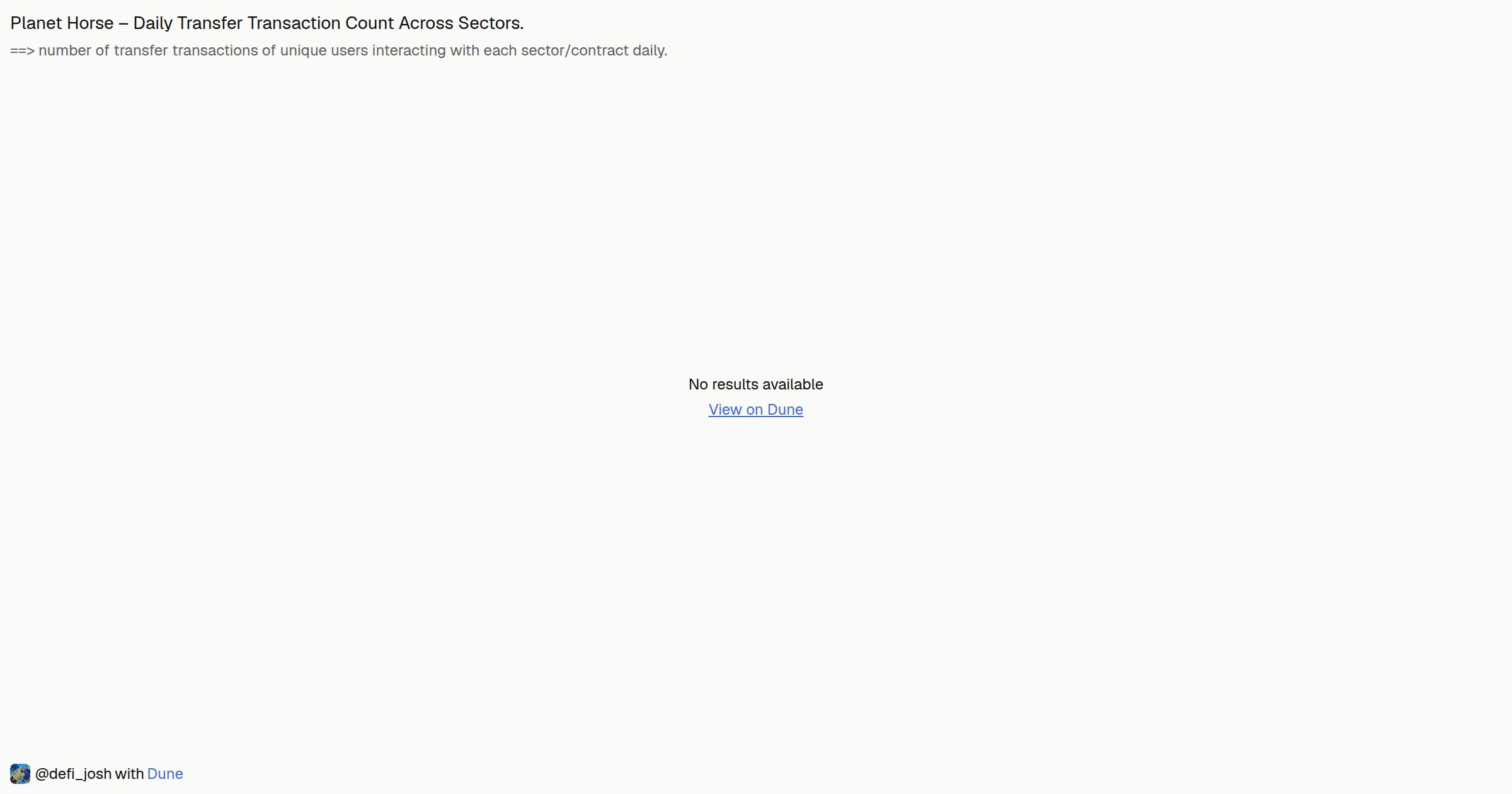Click the No results available message
The width and height of the screenshot is (1512, 794).
pos(755,384)
